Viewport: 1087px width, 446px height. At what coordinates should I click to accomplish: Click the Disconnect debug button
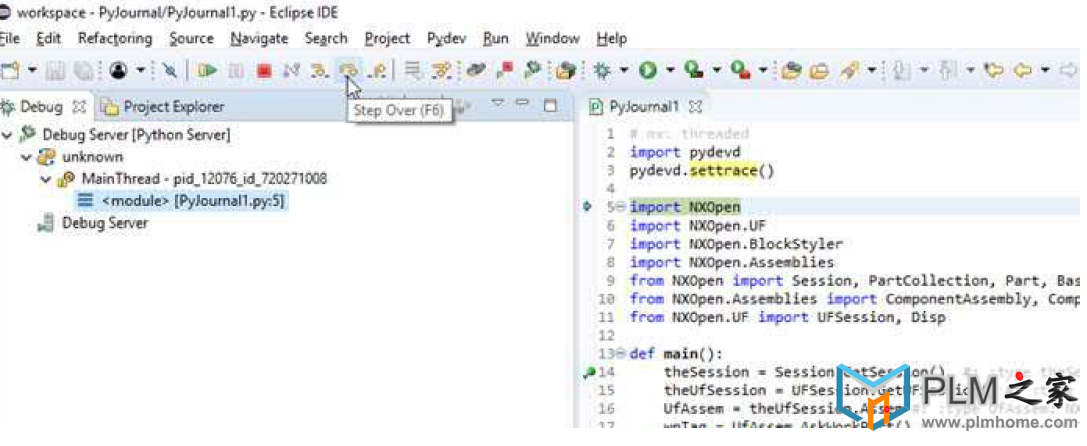coord(291,69)
